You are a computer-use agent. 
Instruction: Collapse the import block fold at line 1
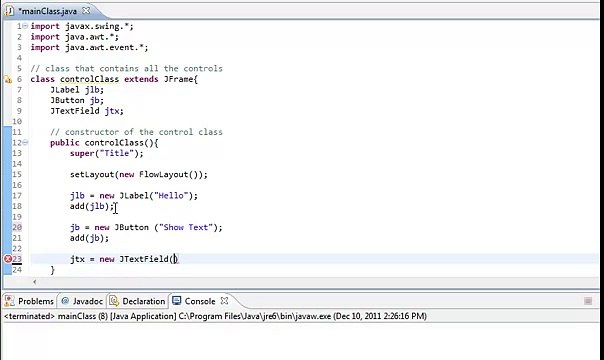click(x=25, y=26)
